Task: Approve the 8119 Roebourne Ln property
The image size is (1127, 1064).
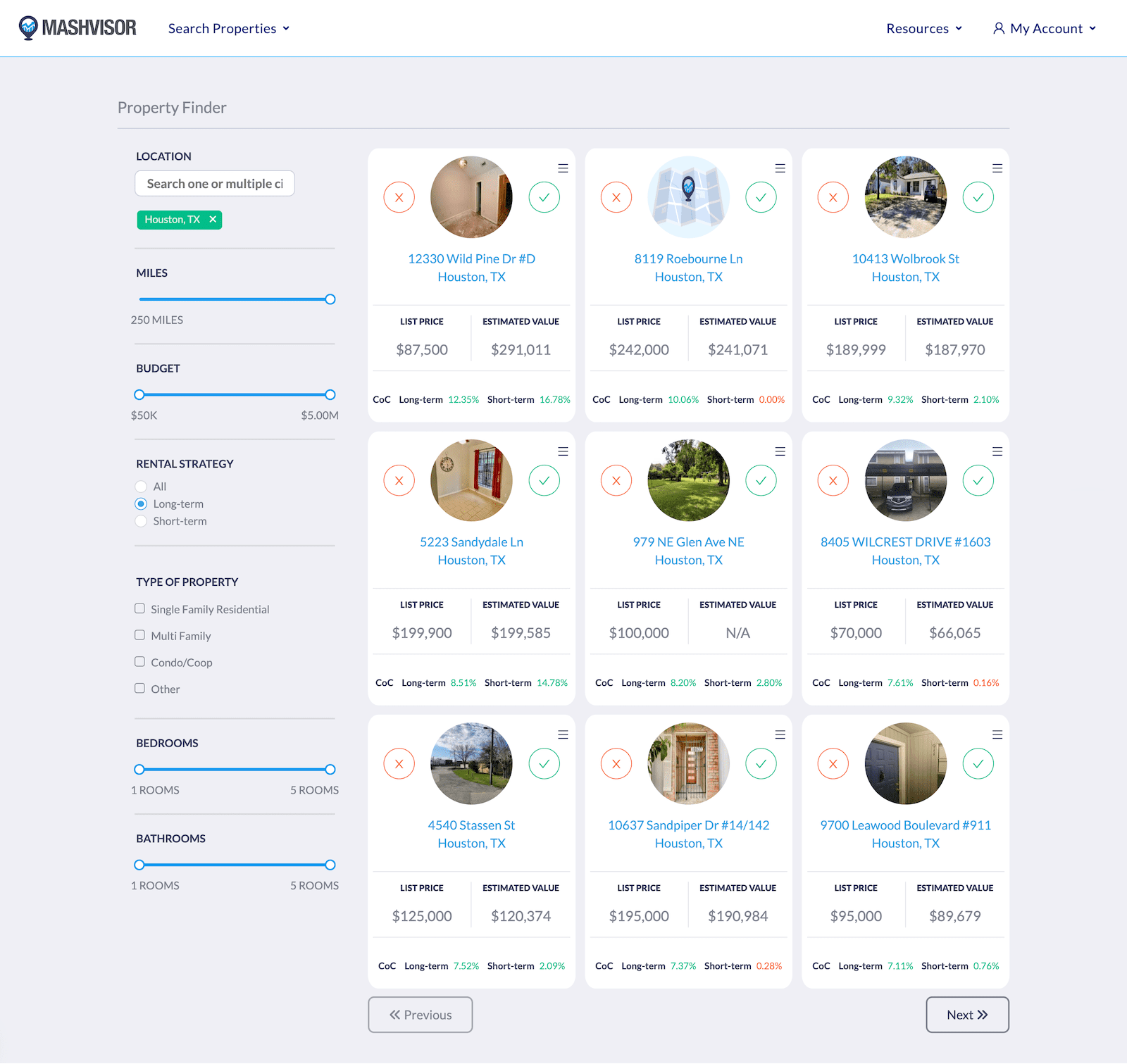Action: tap(761, 197)
